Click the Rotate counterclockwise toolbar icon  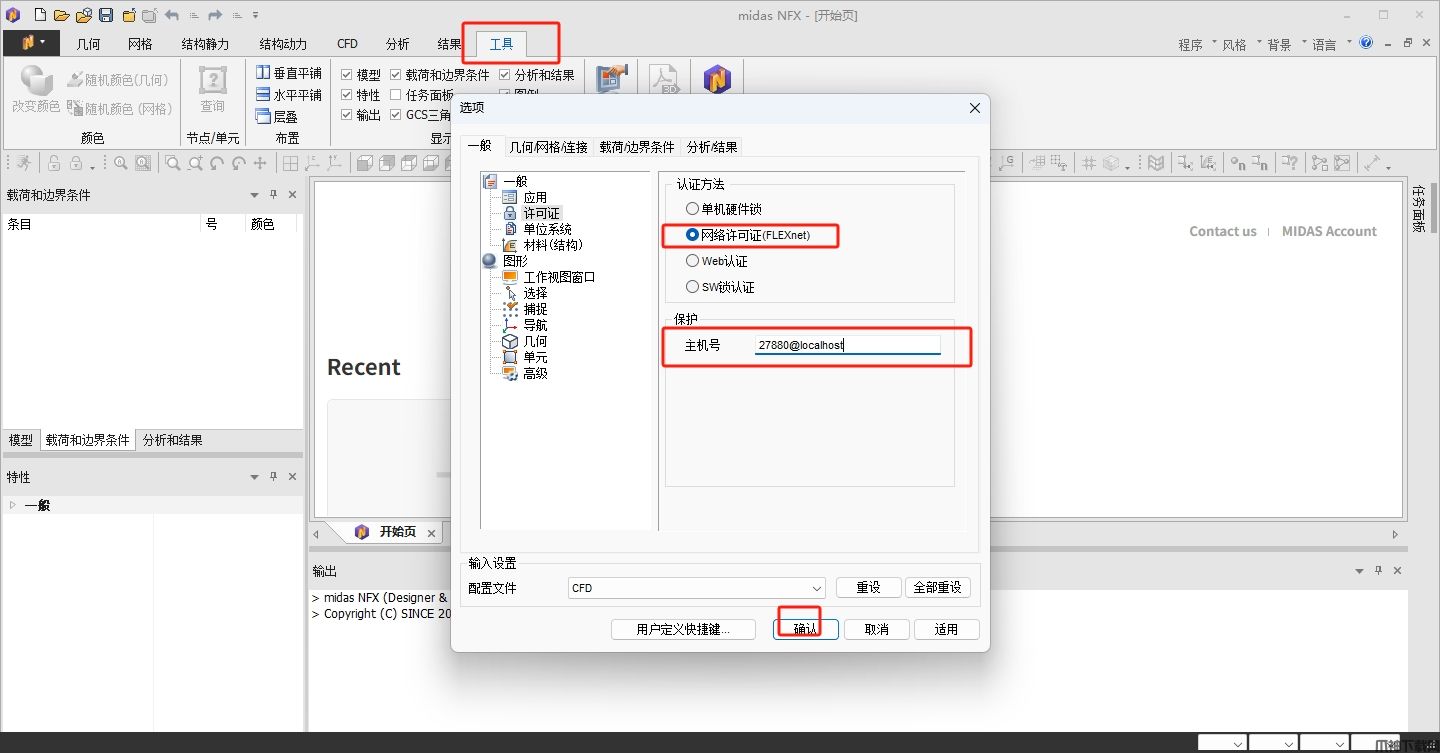point(217,163)
